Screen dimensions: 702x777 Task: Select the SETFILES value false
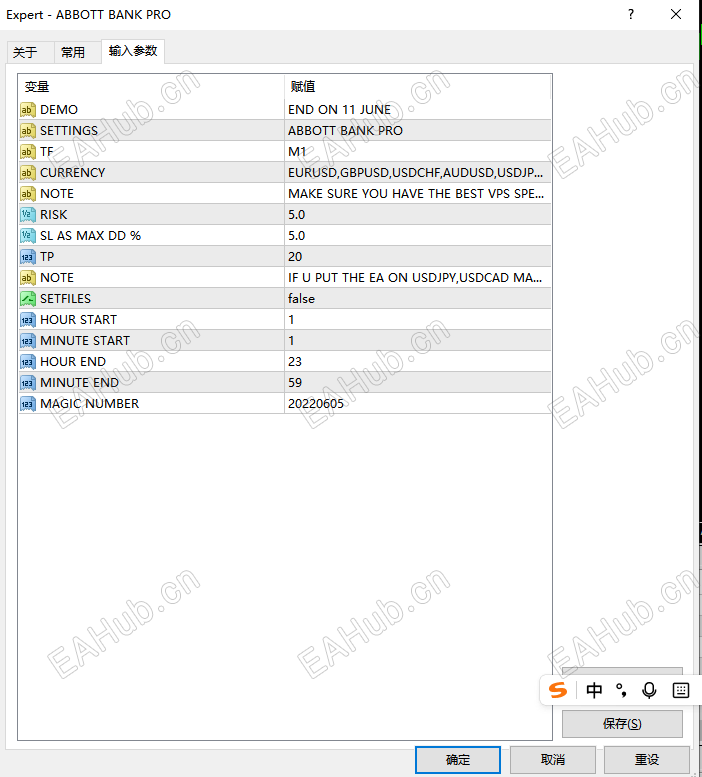pyautogui.click(x=301, y=299)
